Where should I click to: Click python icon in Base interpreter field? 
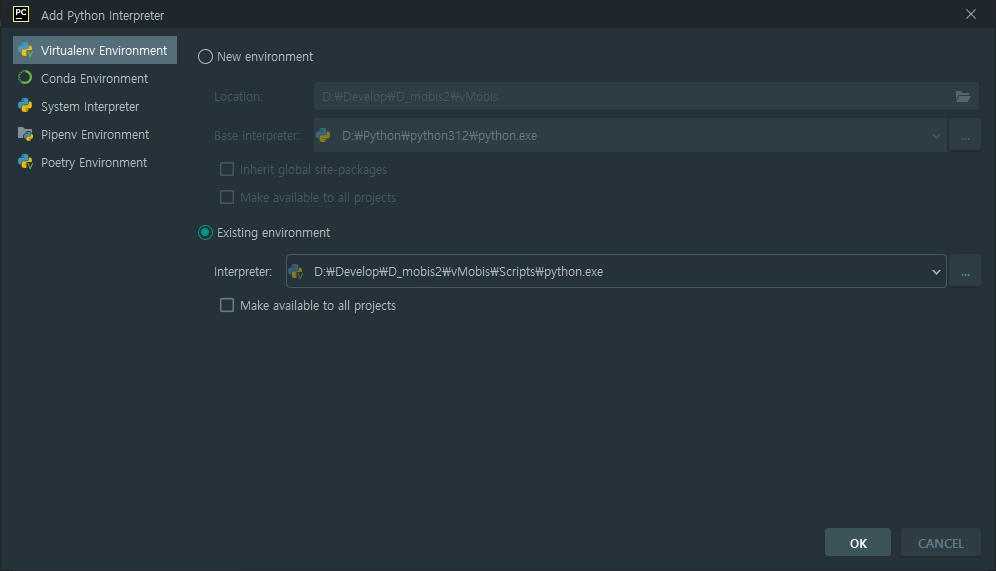coord(323,135)
